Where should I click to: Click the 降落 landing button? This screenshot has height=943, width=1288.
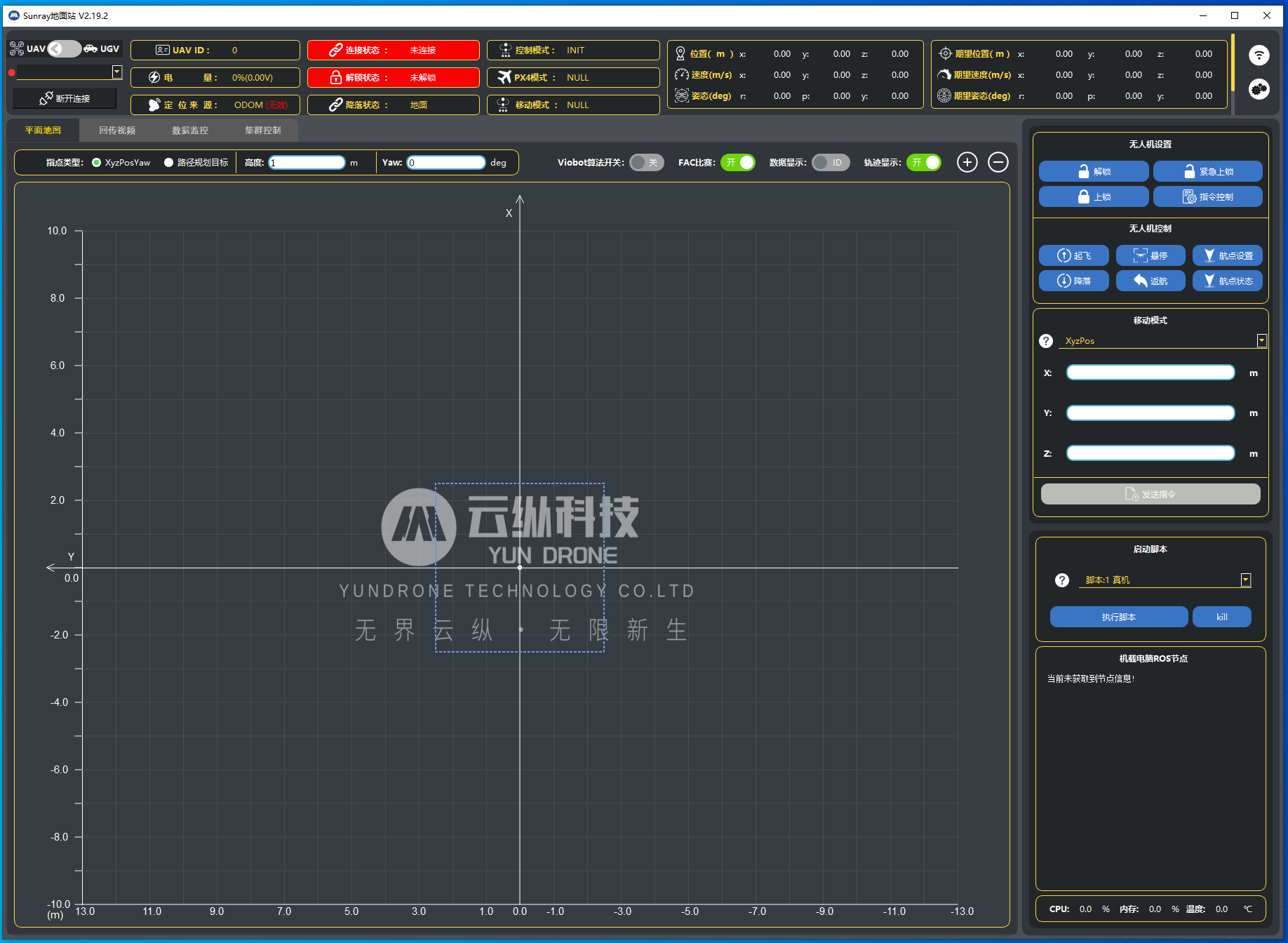1074,281
